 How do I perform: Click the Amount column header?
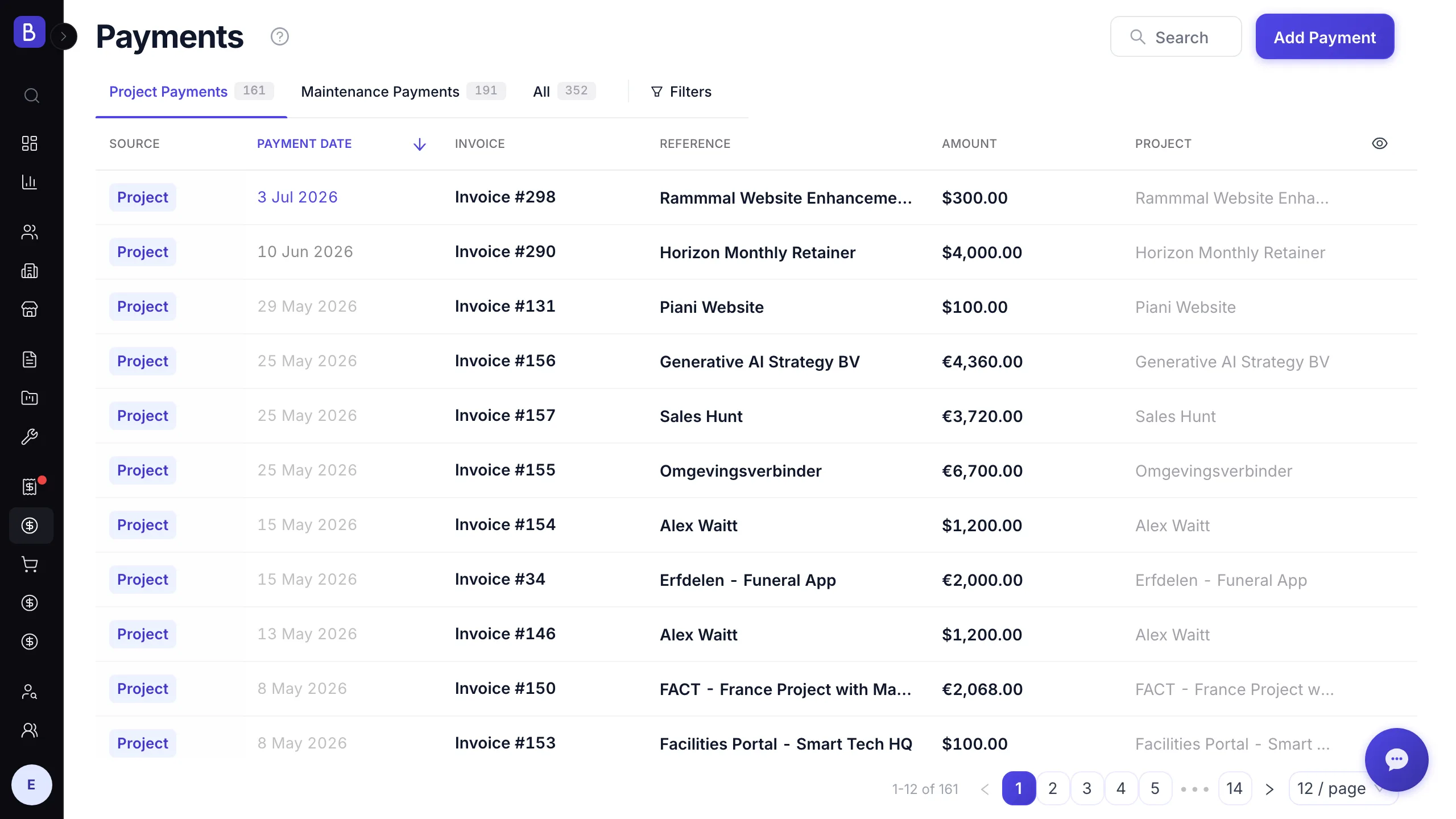pos(969,144)
